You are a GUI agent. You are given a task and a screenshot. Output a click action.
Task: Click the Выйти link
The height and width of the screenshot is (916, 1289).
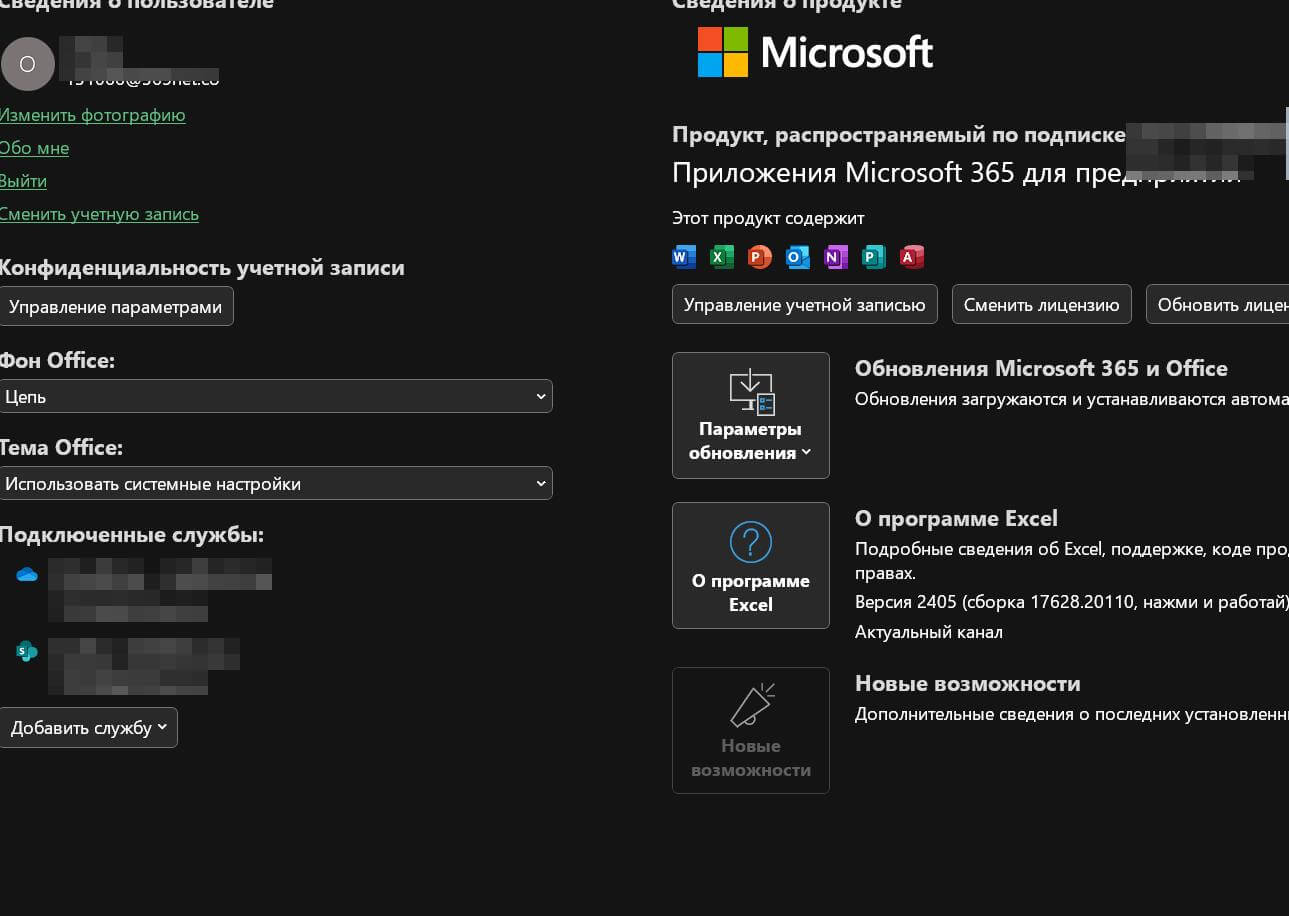click(x=23, y=181)
